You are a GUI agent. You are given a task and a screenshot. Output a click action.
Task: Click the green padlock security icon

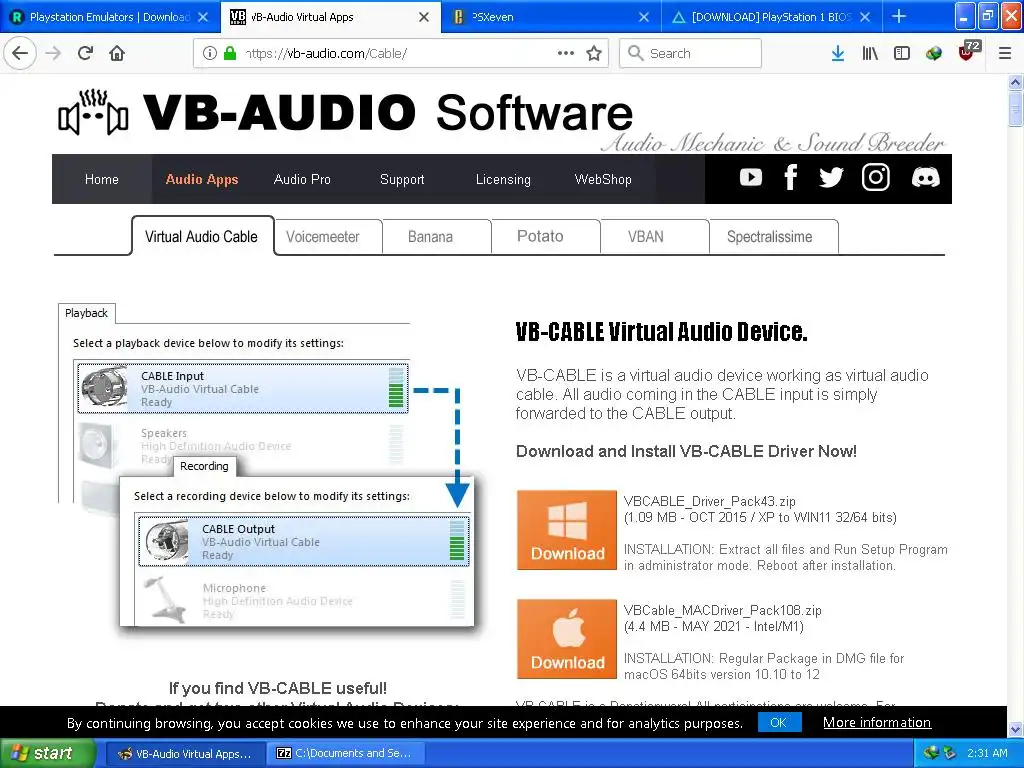(230, 53)
